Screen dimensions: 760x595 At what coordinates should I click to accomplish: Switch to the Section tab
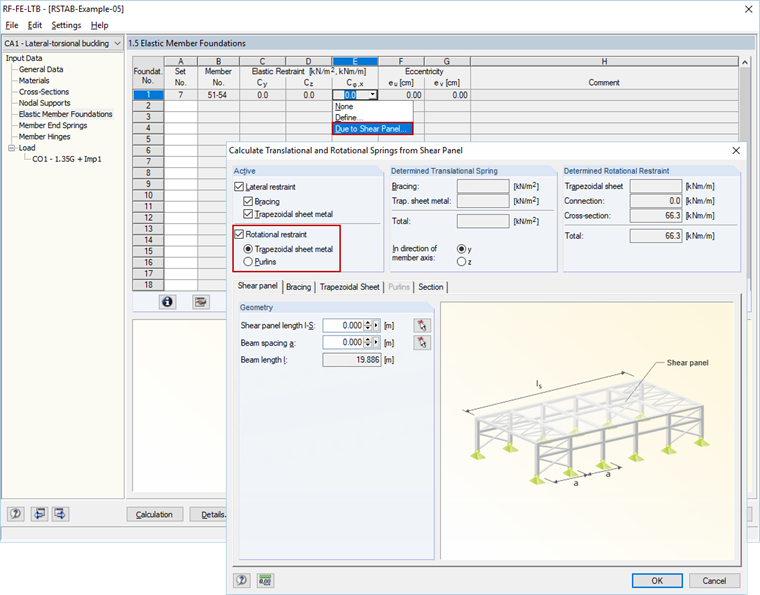(430, 287)
